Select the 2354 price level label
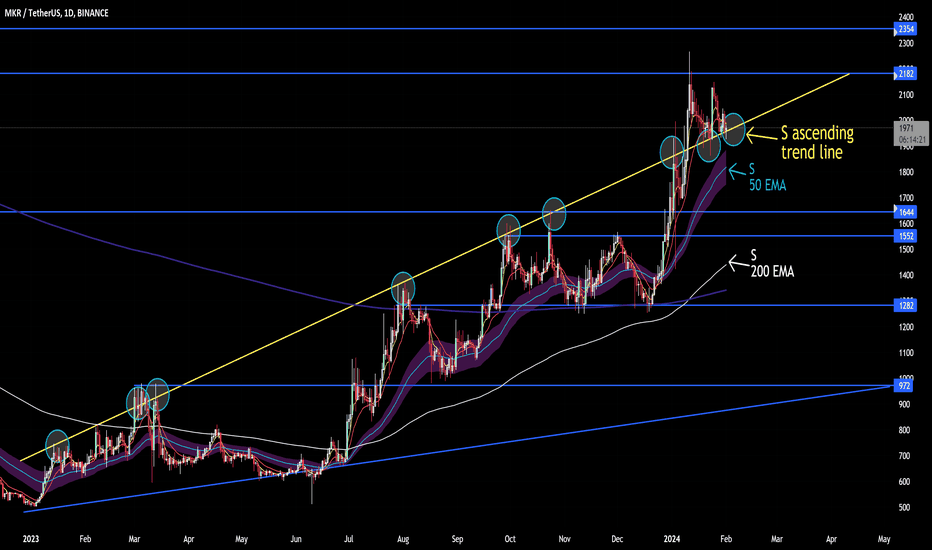The height and width of the screenshot is (550, 932). (906, 29)
